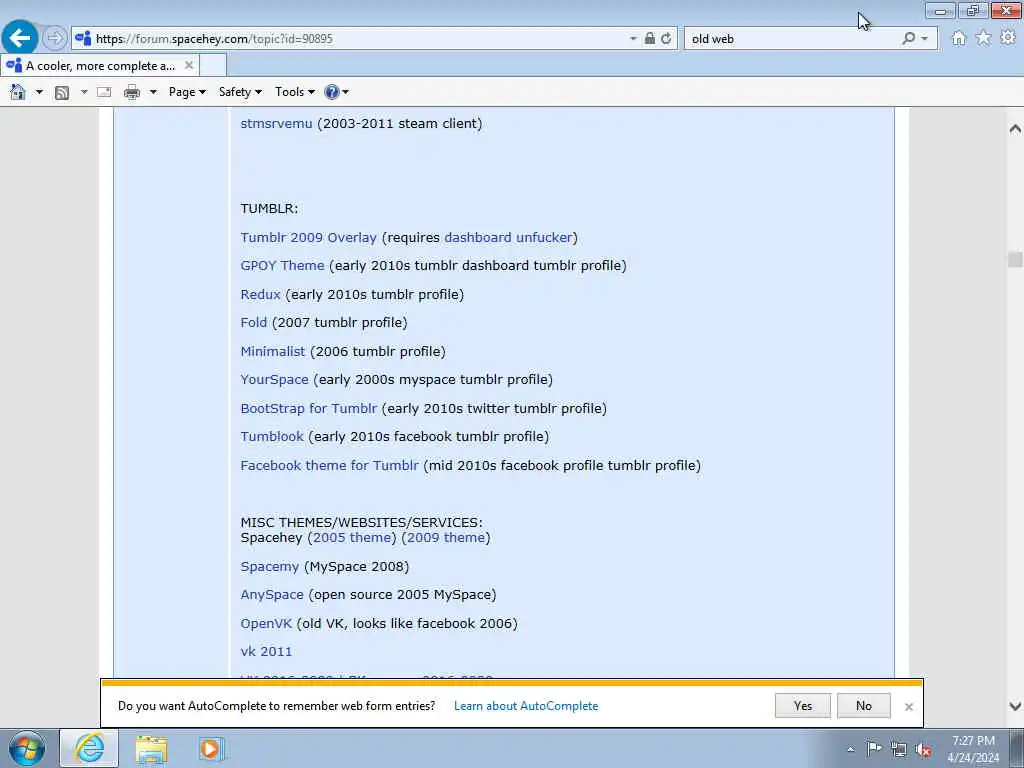The image size is (1024, 768).
Task: Open the Safety menu
Action: (240, 92)
